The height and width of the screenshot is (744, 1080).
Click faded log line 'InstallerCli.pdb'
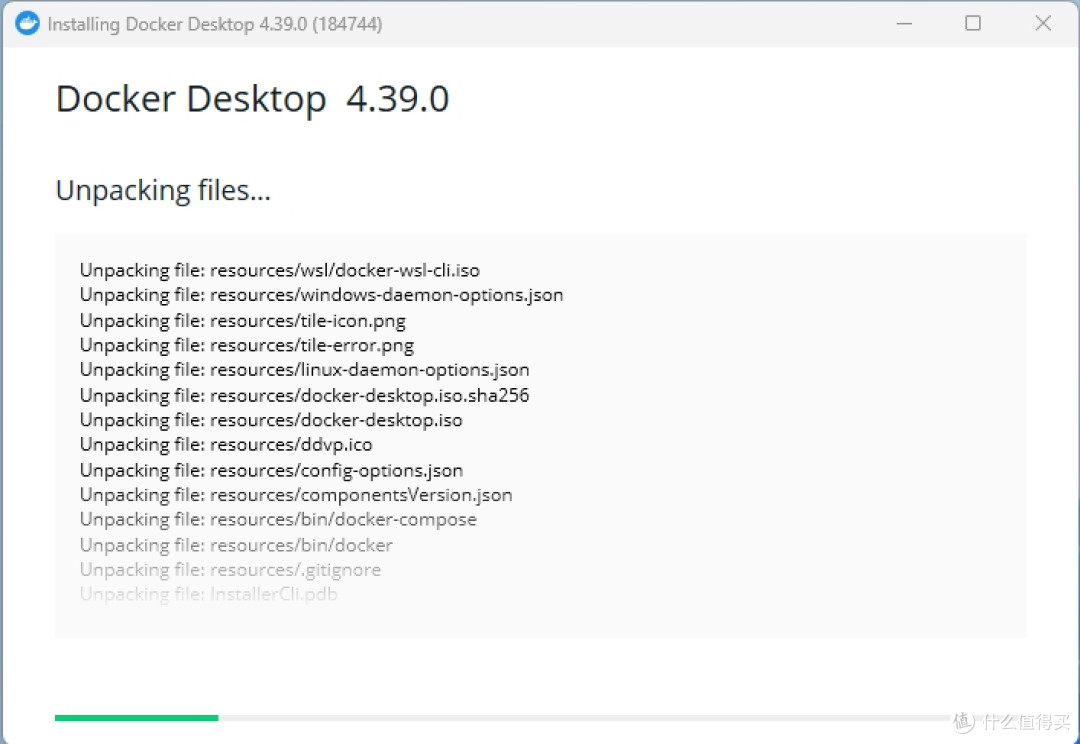[209, 595]
